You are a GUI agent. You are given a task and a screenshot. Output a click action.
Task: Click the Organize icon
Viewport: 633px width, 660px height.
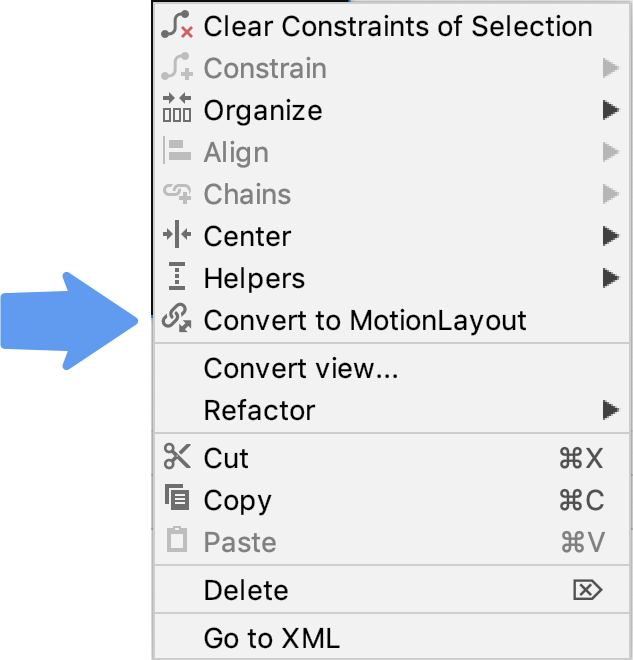(x=176, y=110)
